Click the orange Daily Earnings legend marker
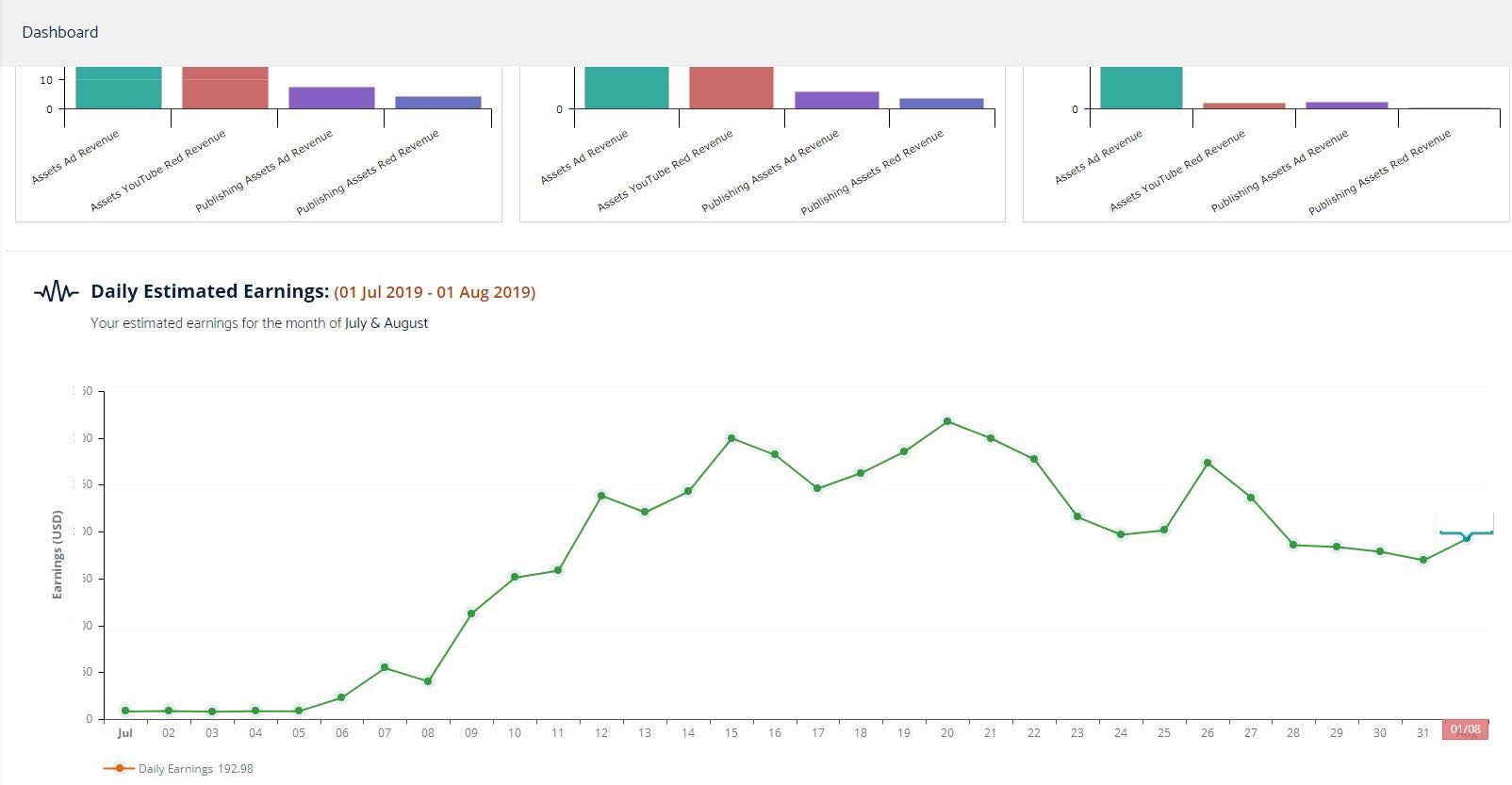 pos(119,769)
